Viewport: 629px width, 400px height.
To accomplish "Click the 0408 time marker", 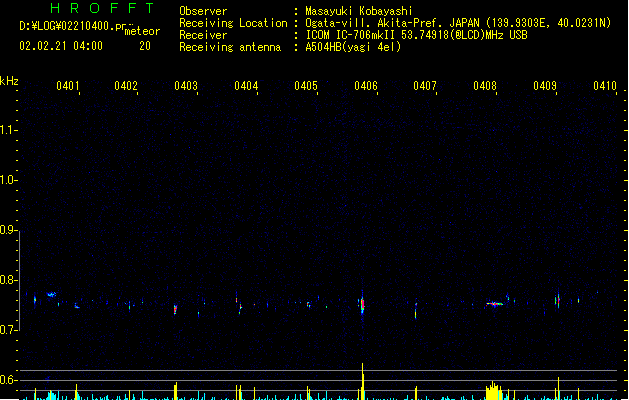I will click(485, 86).
